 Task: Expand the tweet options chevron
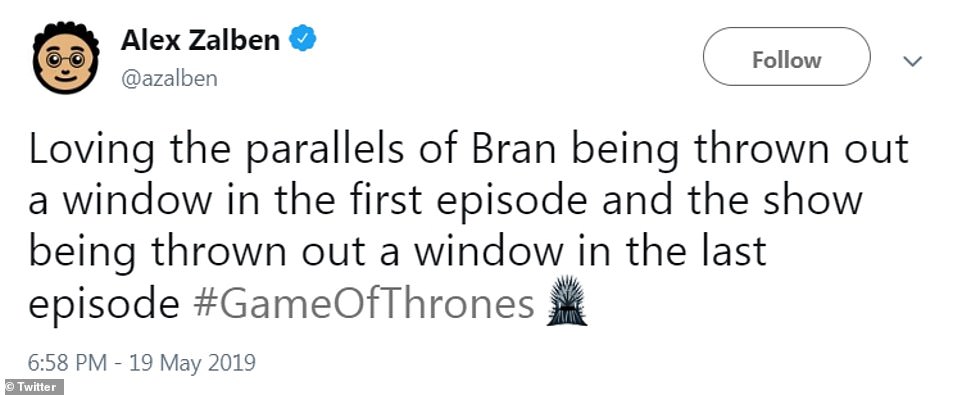(x=913, y=61)
